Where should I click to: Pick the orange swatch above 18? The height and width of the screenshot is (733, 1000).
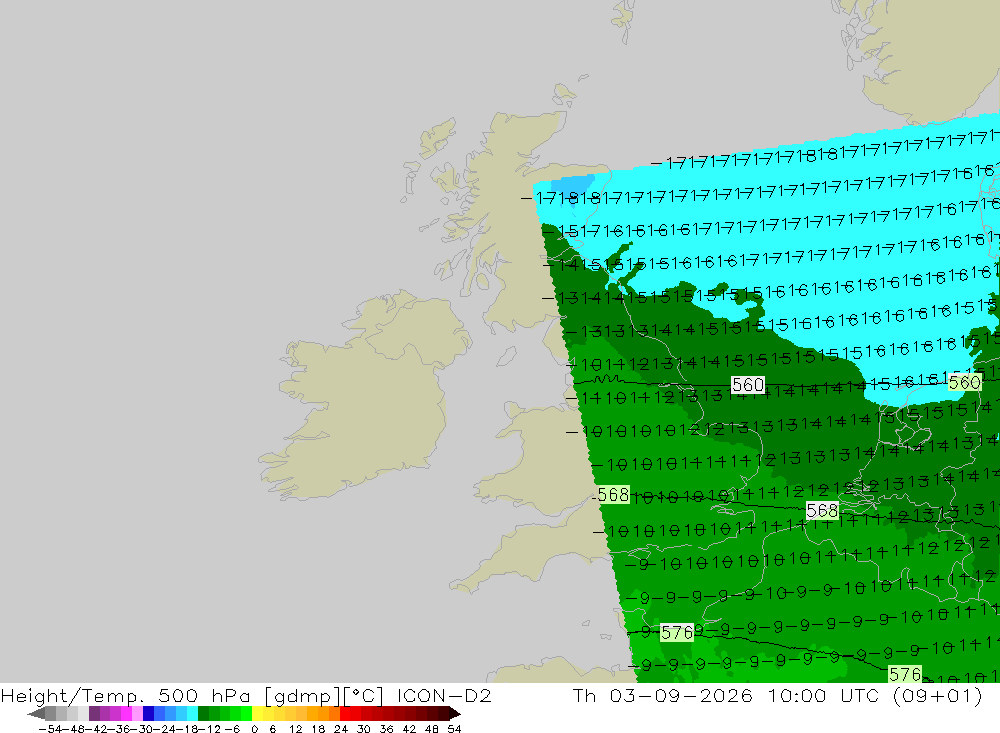312,713
